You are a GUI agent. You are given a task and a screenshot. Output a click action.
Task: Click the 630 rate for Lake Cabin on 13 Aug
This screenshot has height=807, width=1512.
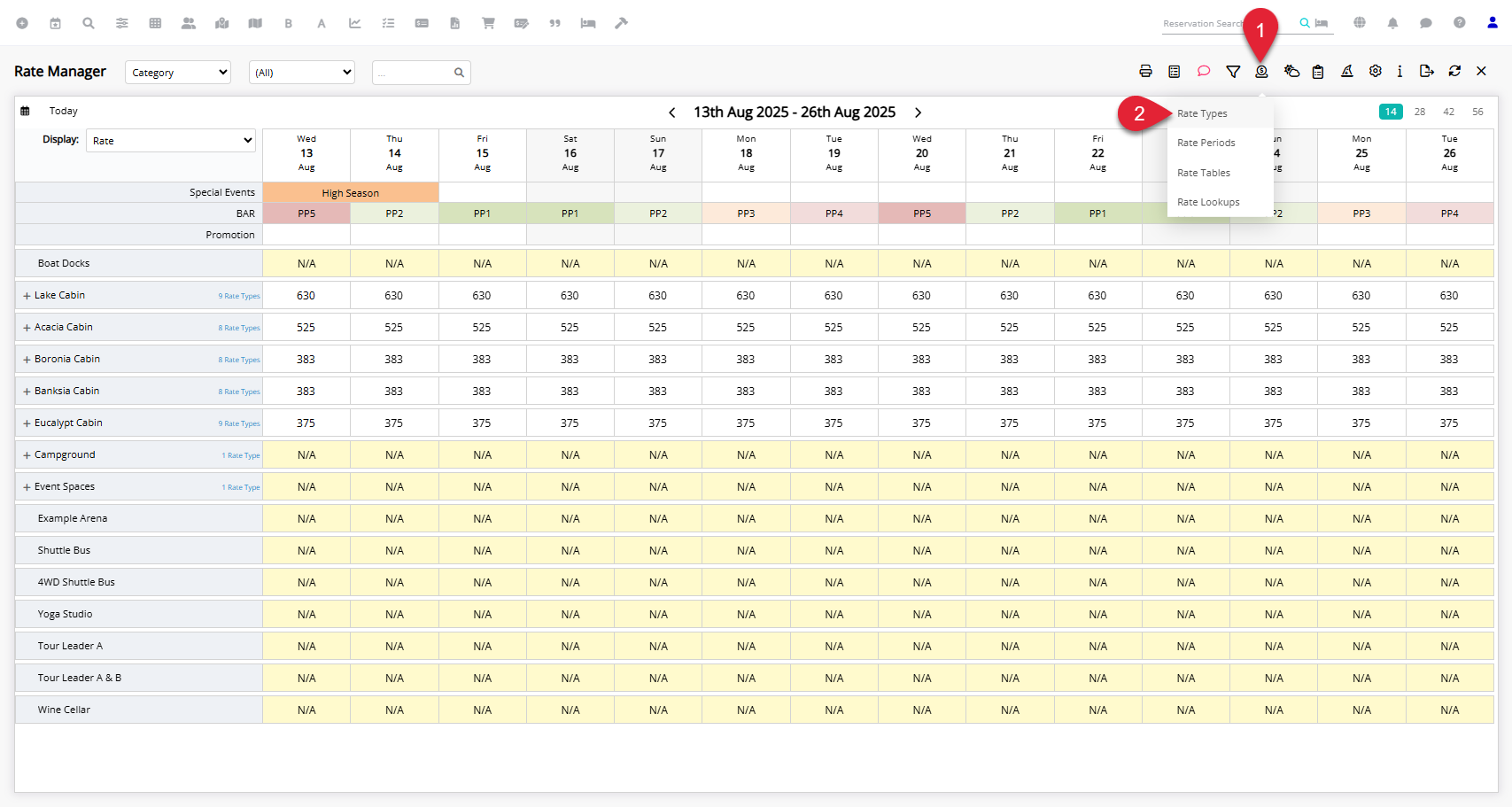coord(306,296)
